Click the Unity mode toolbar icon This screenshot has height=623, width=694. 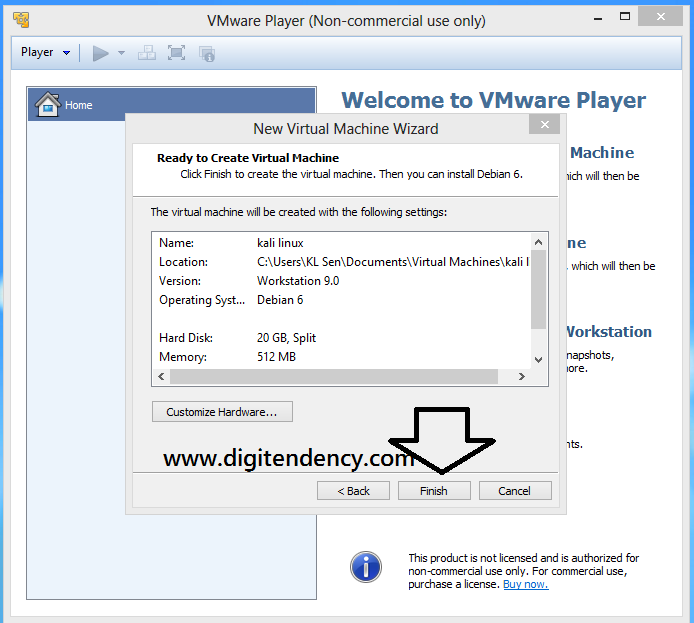(207, 54)
